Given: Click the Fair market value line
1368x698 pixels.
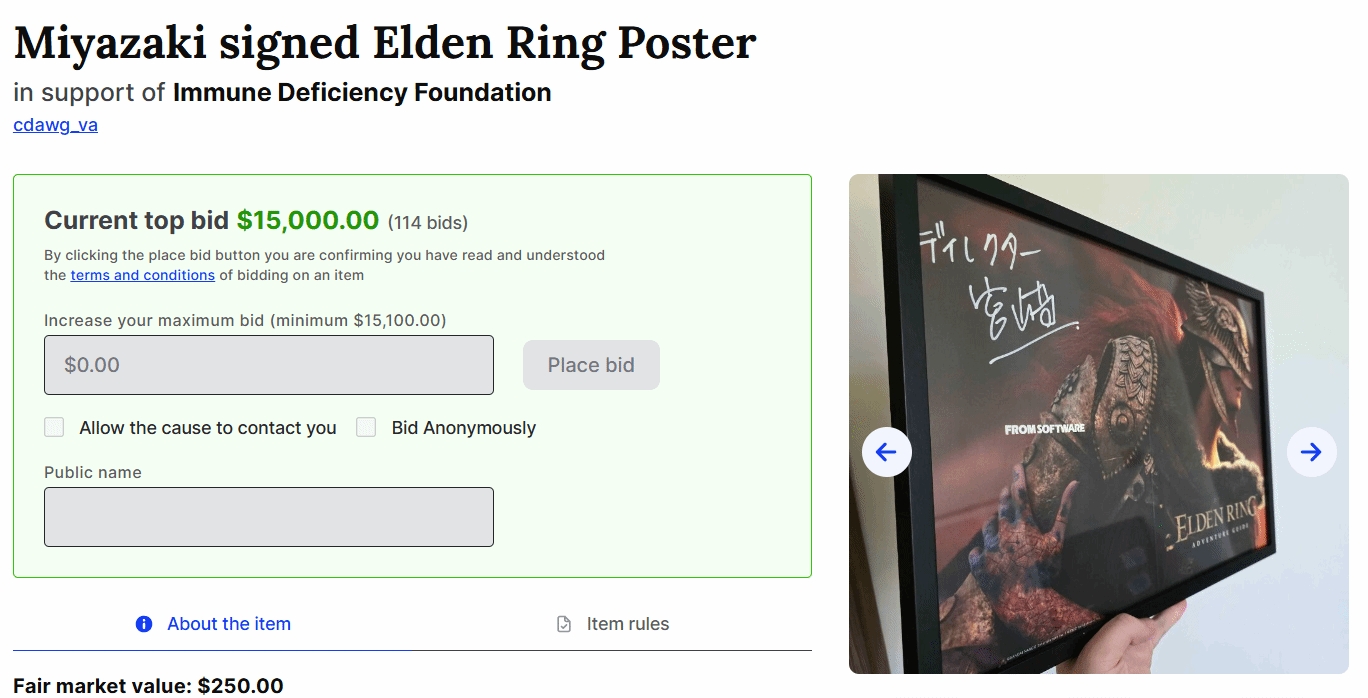Looking at the screenshot, I should [x=148, y=686].
